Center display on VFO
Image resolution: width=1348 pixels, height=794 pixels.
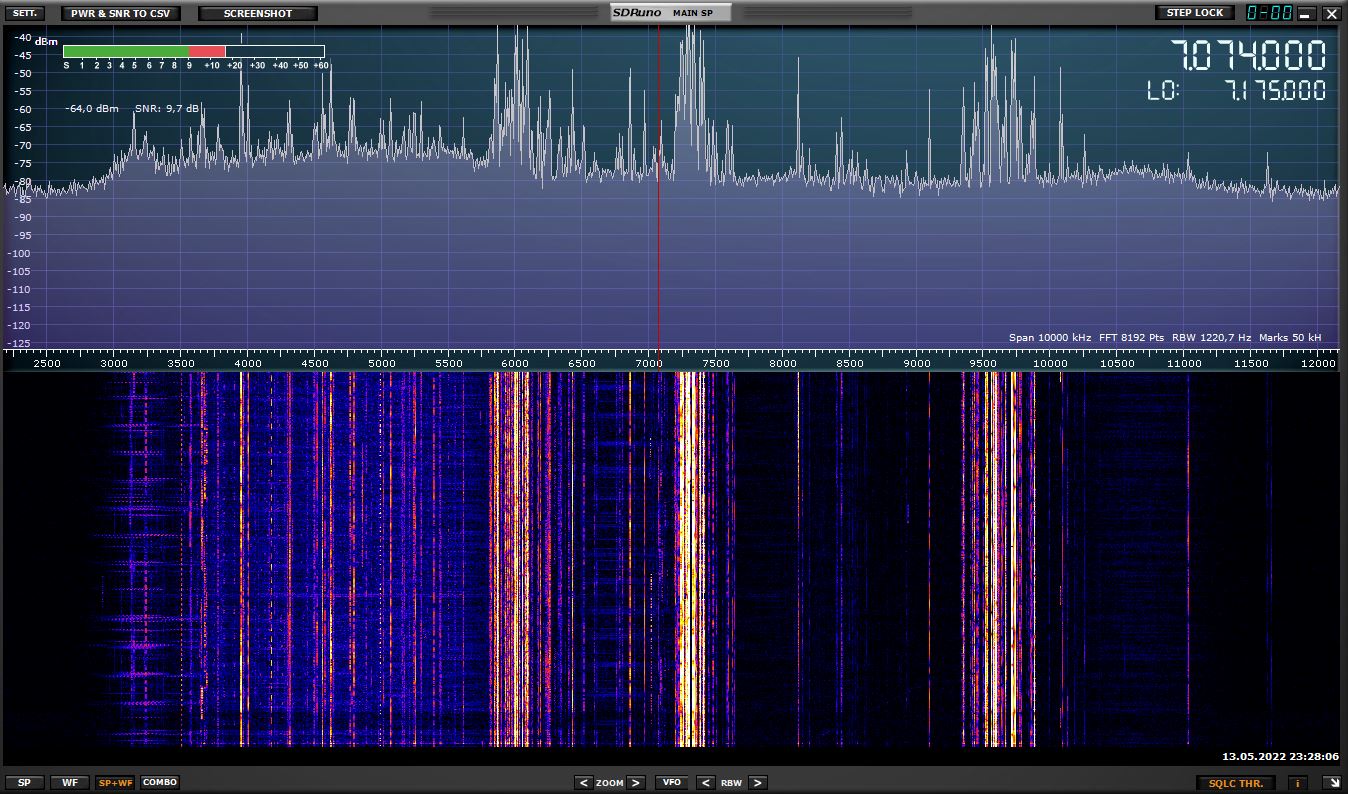[671, 783]
